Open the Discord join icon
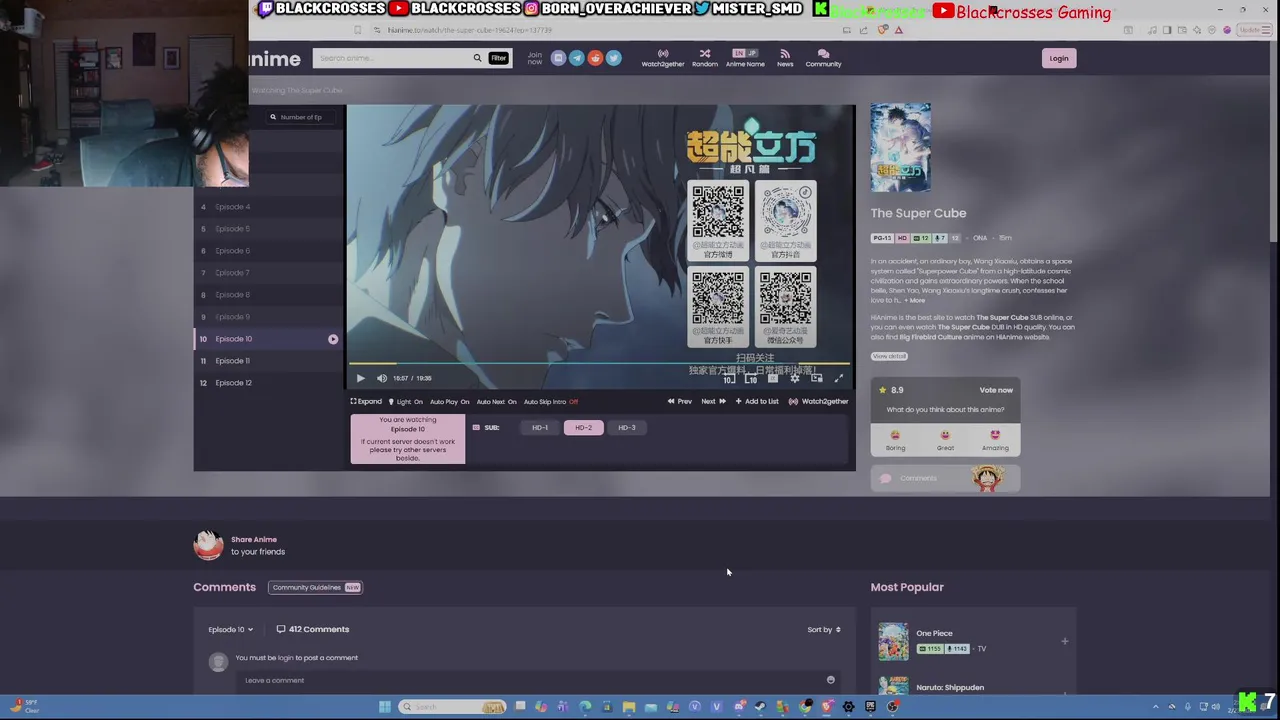 558,58
